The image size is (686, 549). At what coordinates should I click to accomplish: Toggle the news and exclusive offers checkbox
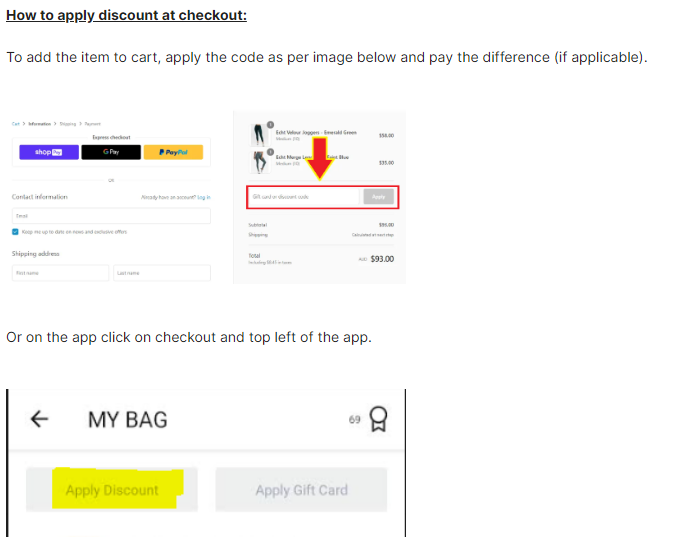[15, 232]
